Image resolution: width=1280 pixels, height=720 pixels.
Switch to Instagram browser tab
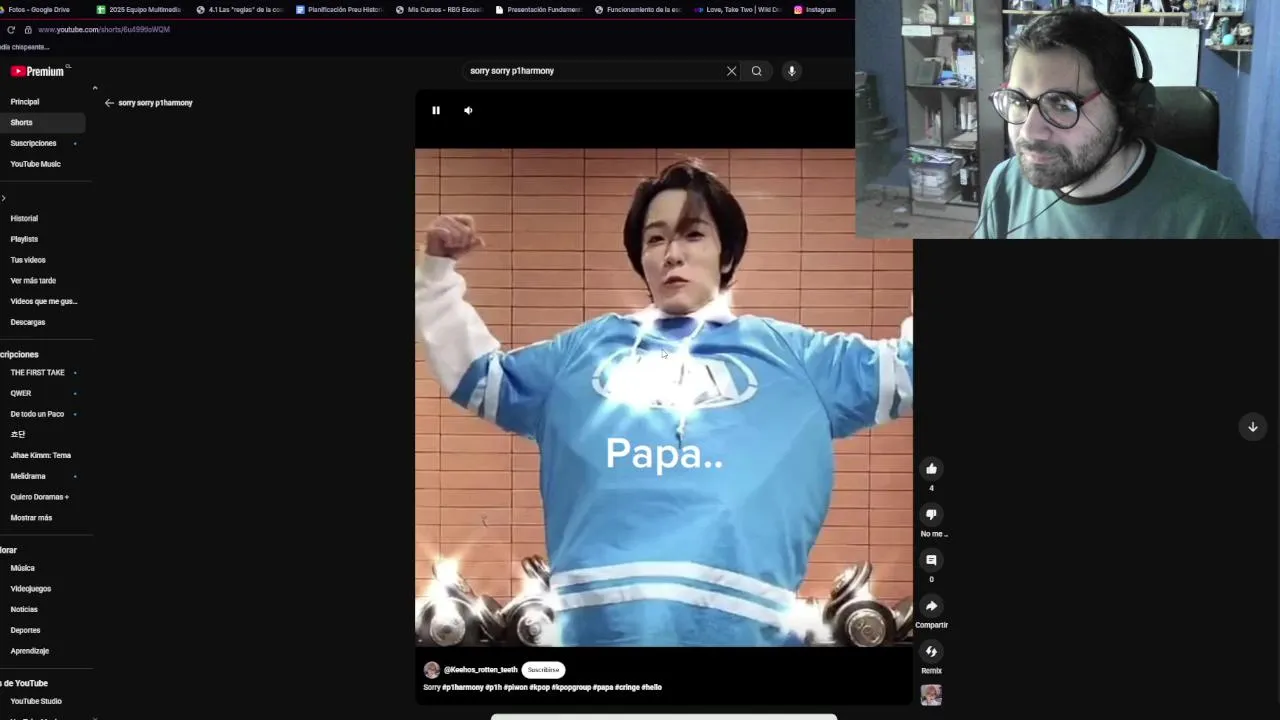(x=815, y=9)
